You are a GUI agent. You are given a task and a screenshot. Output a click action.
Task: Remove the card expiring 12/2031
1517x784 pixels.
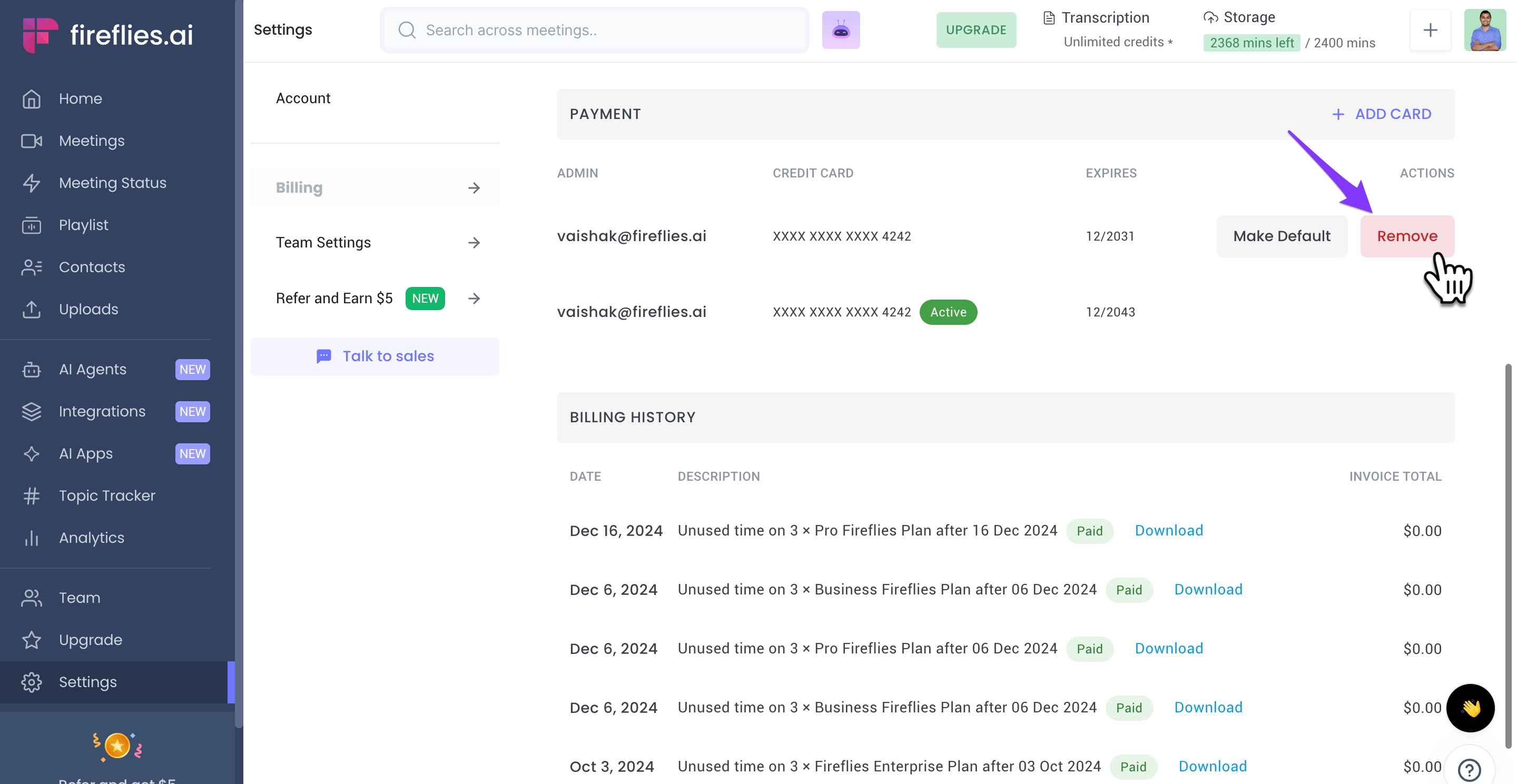click(x=1407, y=236)
